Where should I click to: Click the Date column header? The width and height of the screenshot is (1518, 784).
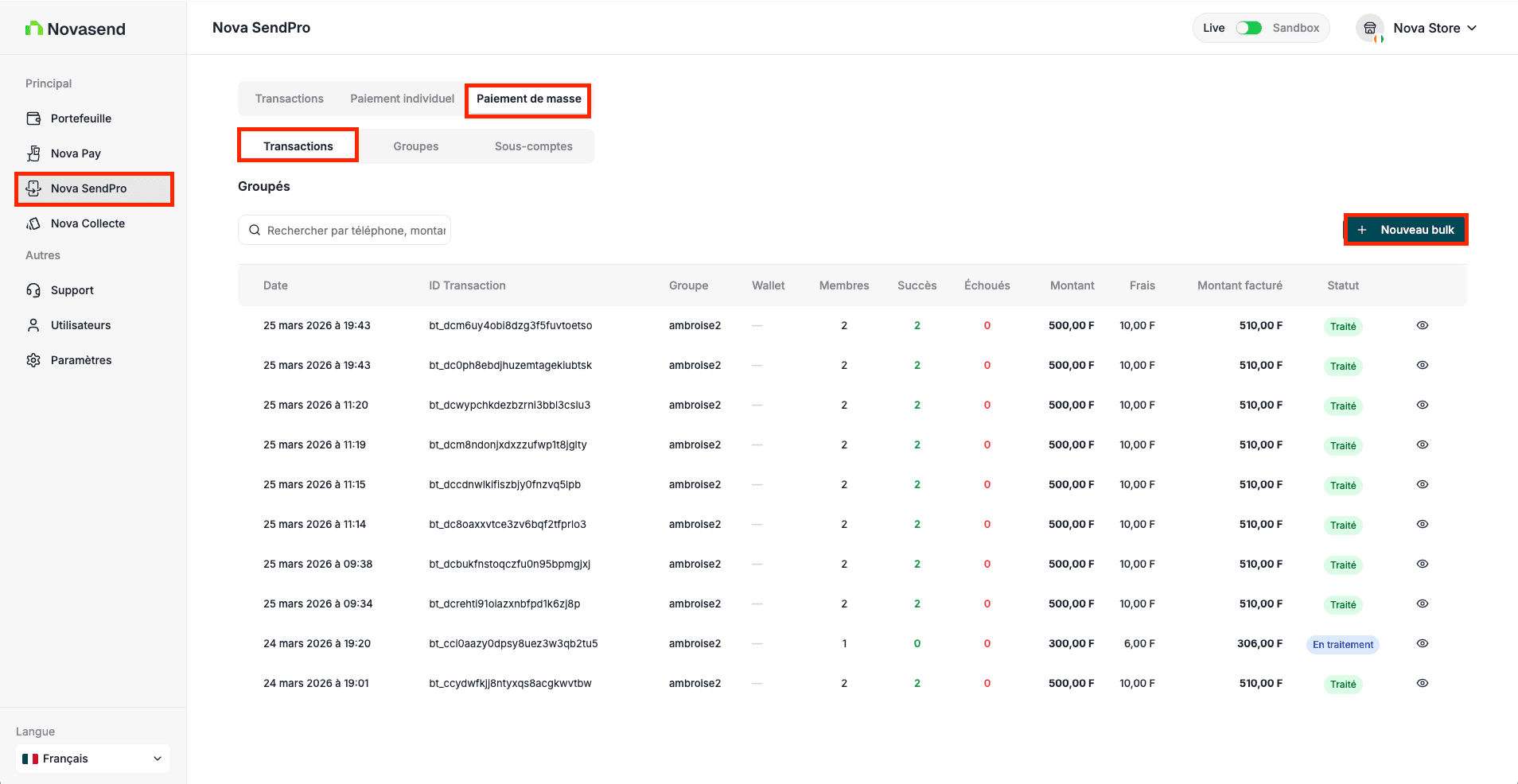275,285
